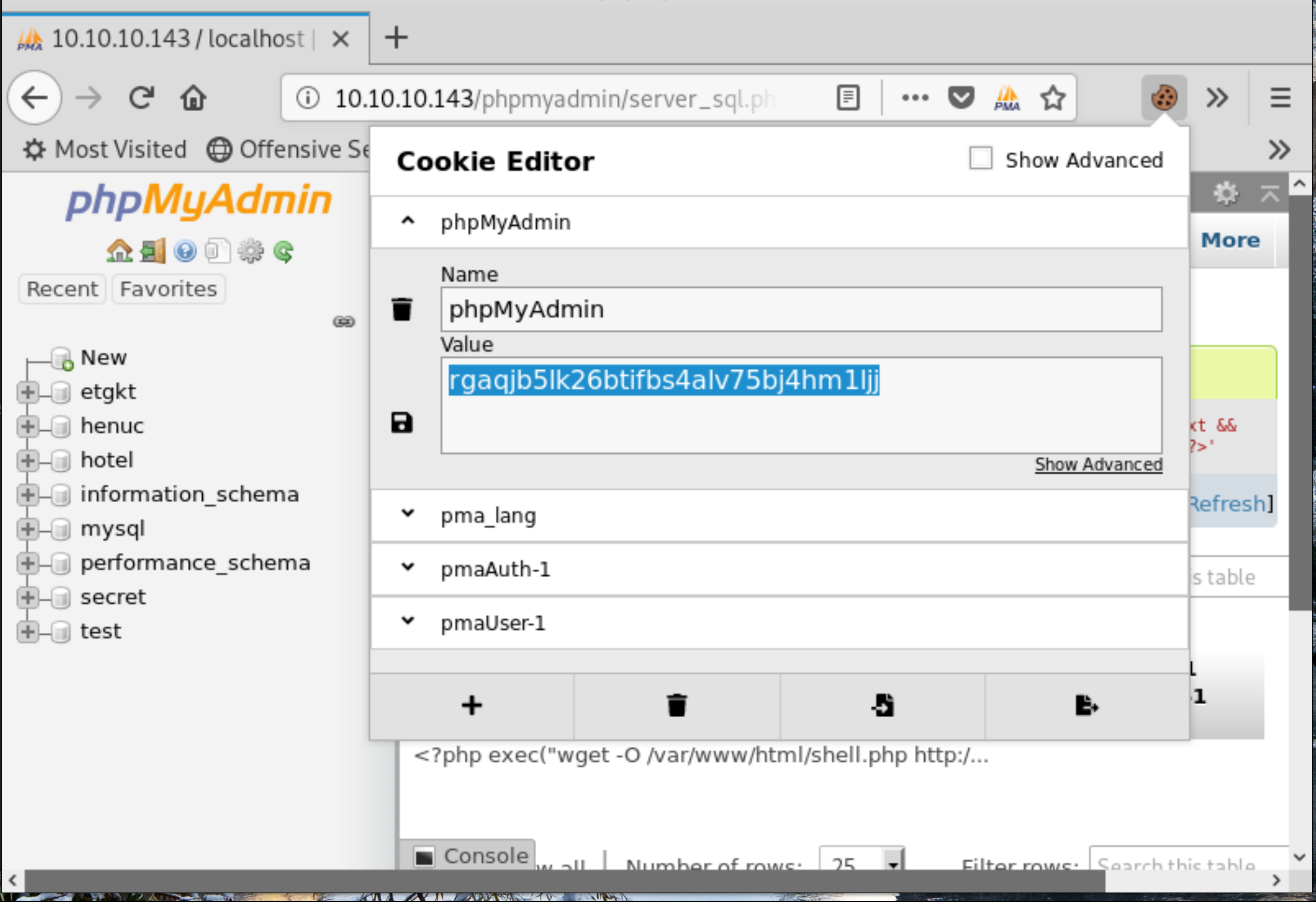Show more toolbar extensions overflow chevron
Image resolution: width=1316 pixels, height=902 pixels.
pyautogui.click(x=1217, y=97)
